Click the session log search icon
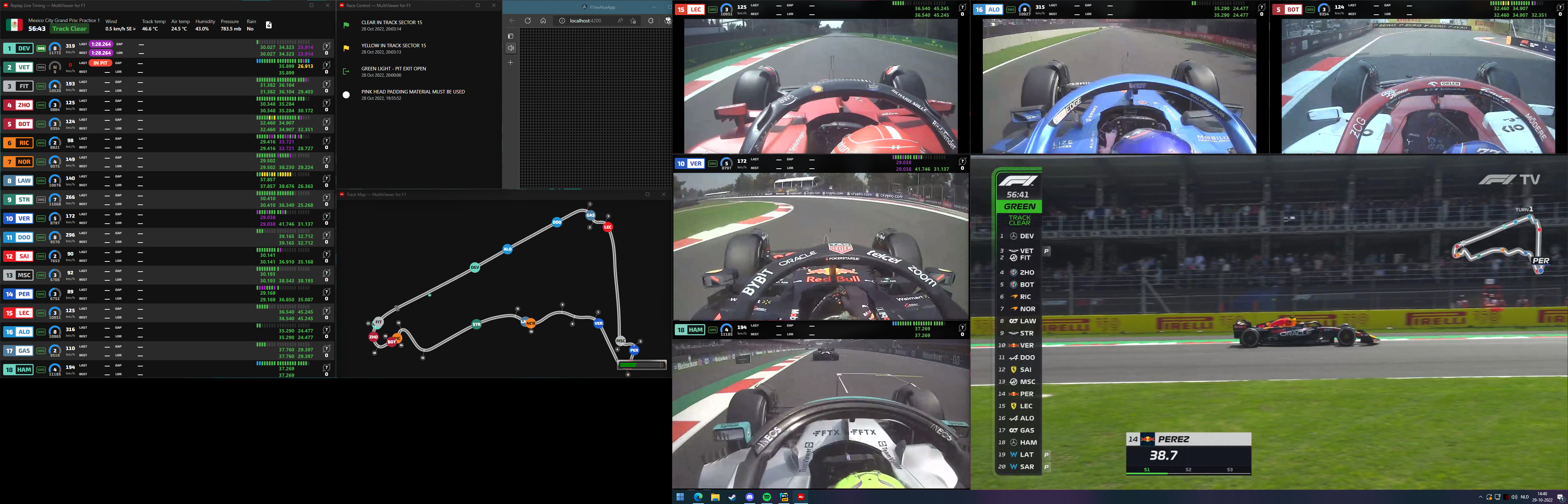 point(268,25)
